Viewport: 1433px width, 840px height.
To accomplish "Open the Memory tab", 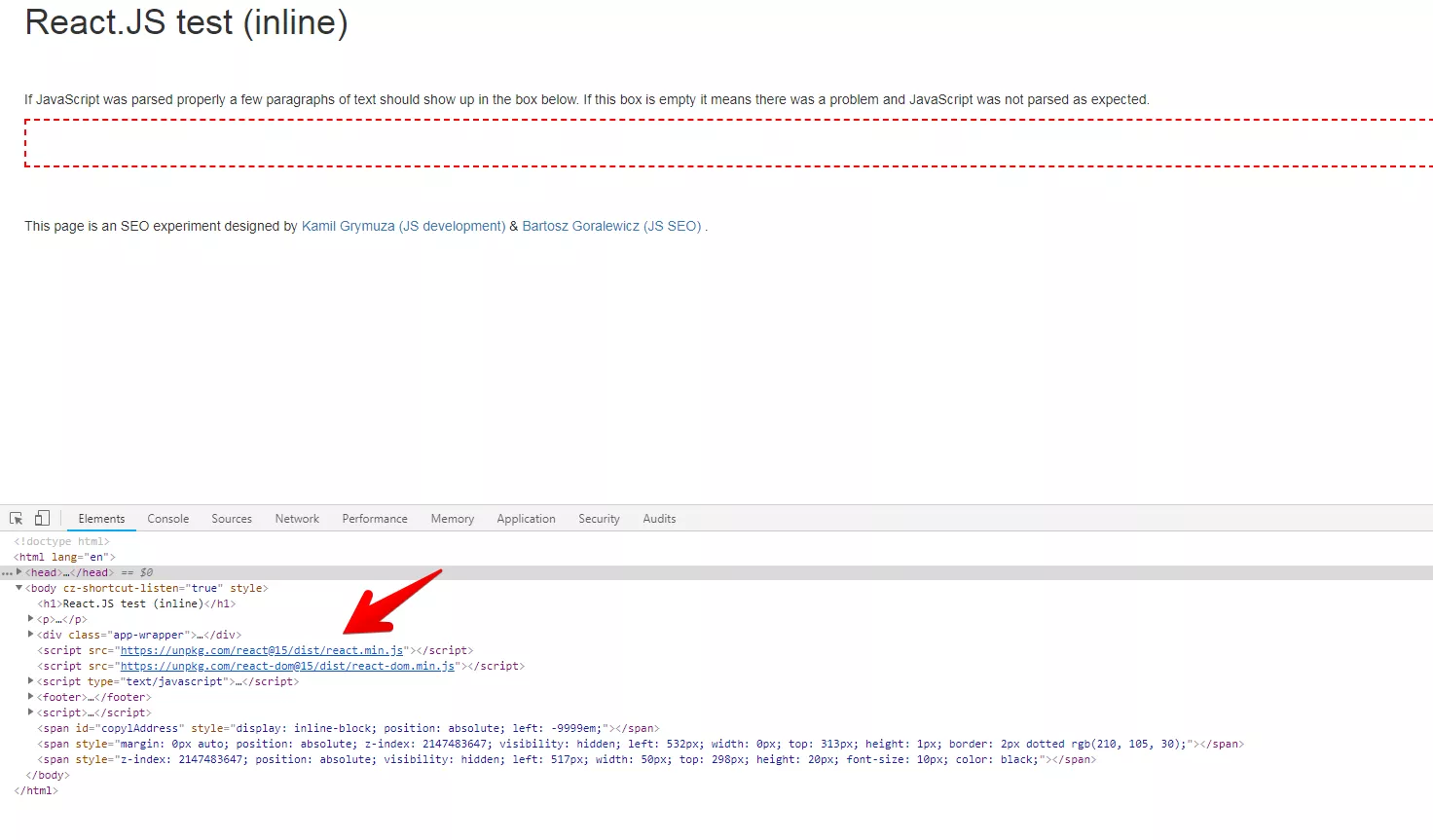I will tap(453, 519).
